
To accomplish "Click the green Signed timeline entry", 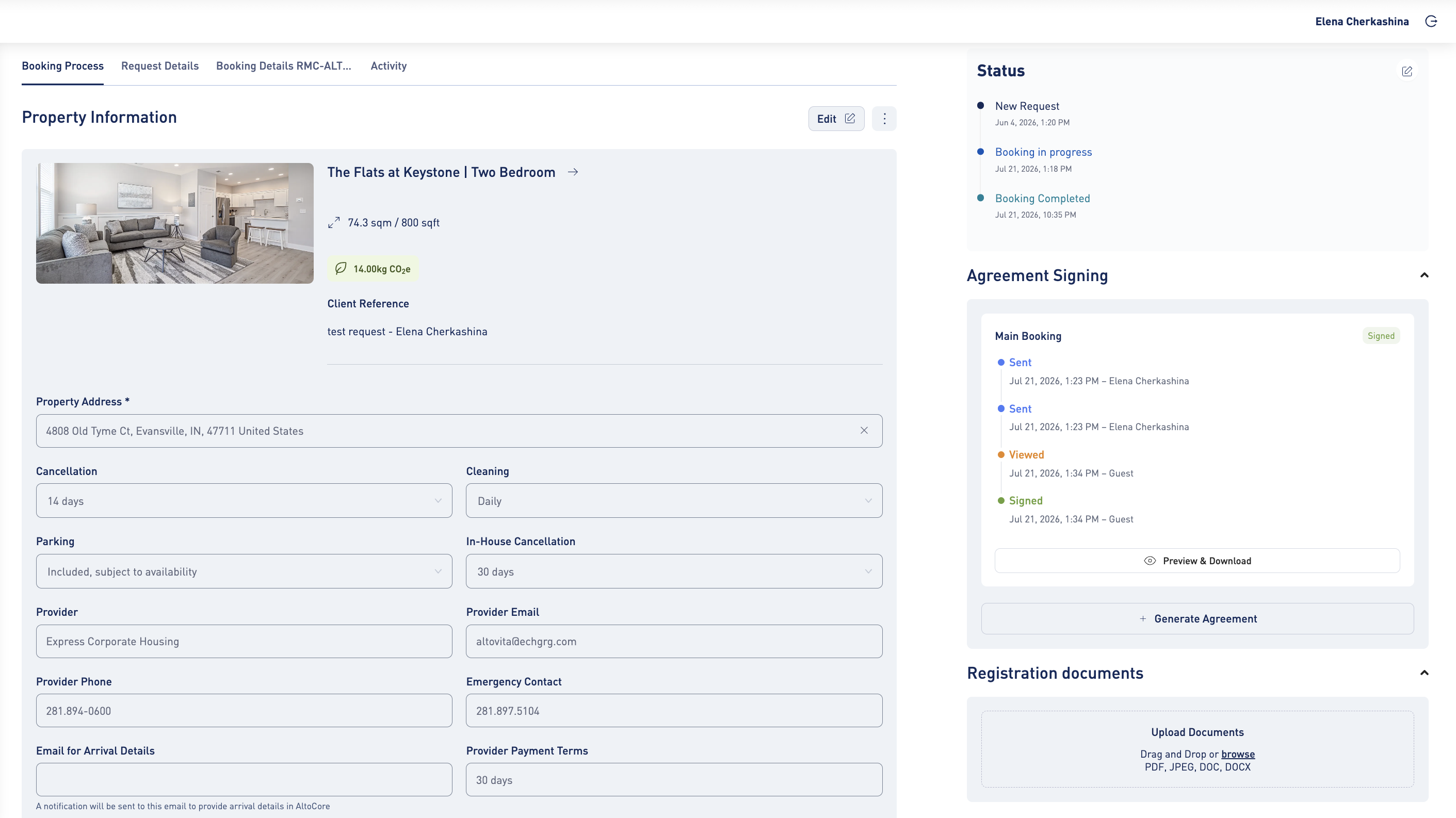I will click(x=1025, y=500).
